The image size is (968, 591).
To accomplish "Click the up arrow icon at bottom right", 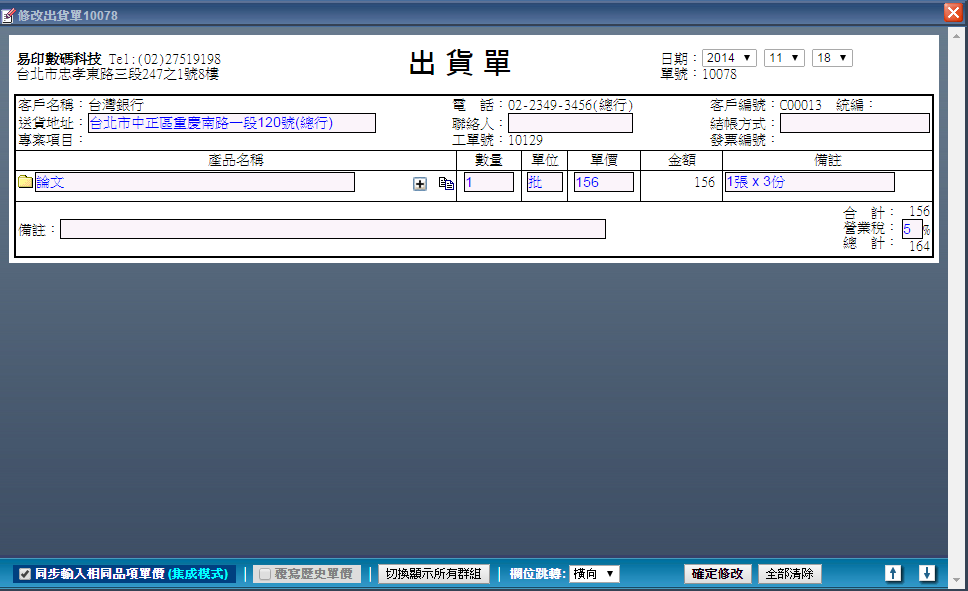I will [x=893, y=573].
